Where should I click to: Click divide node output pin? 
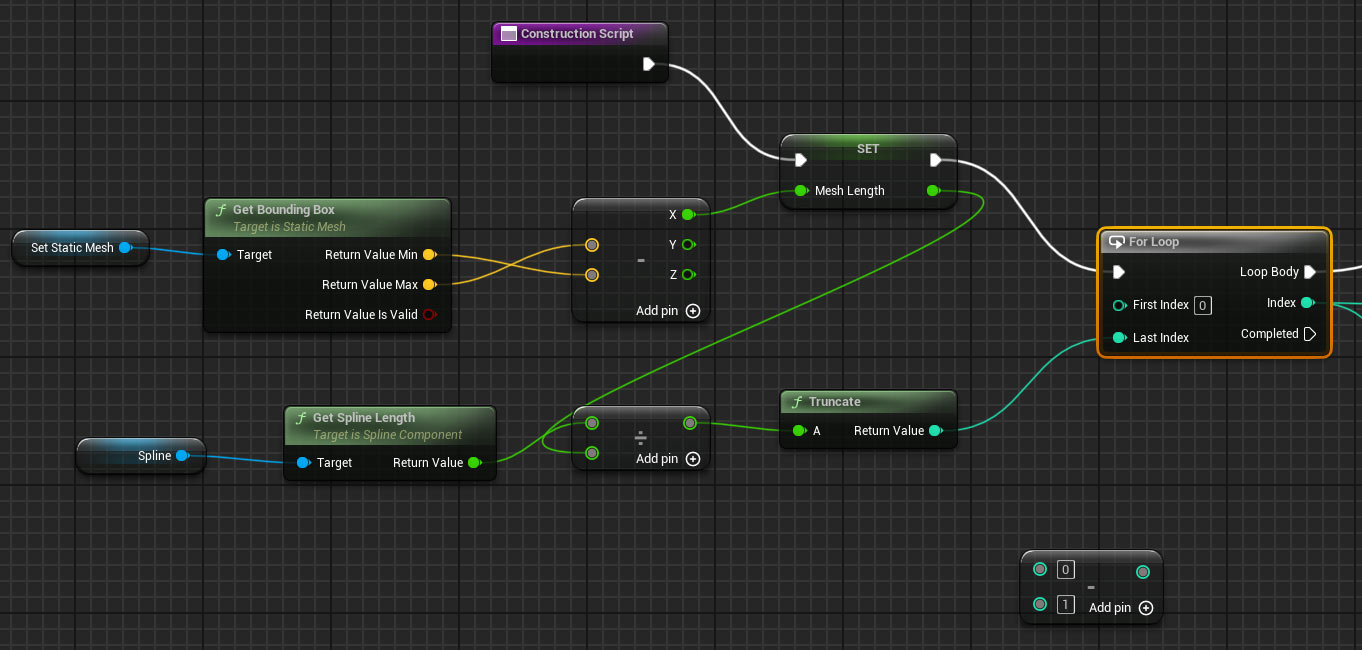[x=690, y=423]
